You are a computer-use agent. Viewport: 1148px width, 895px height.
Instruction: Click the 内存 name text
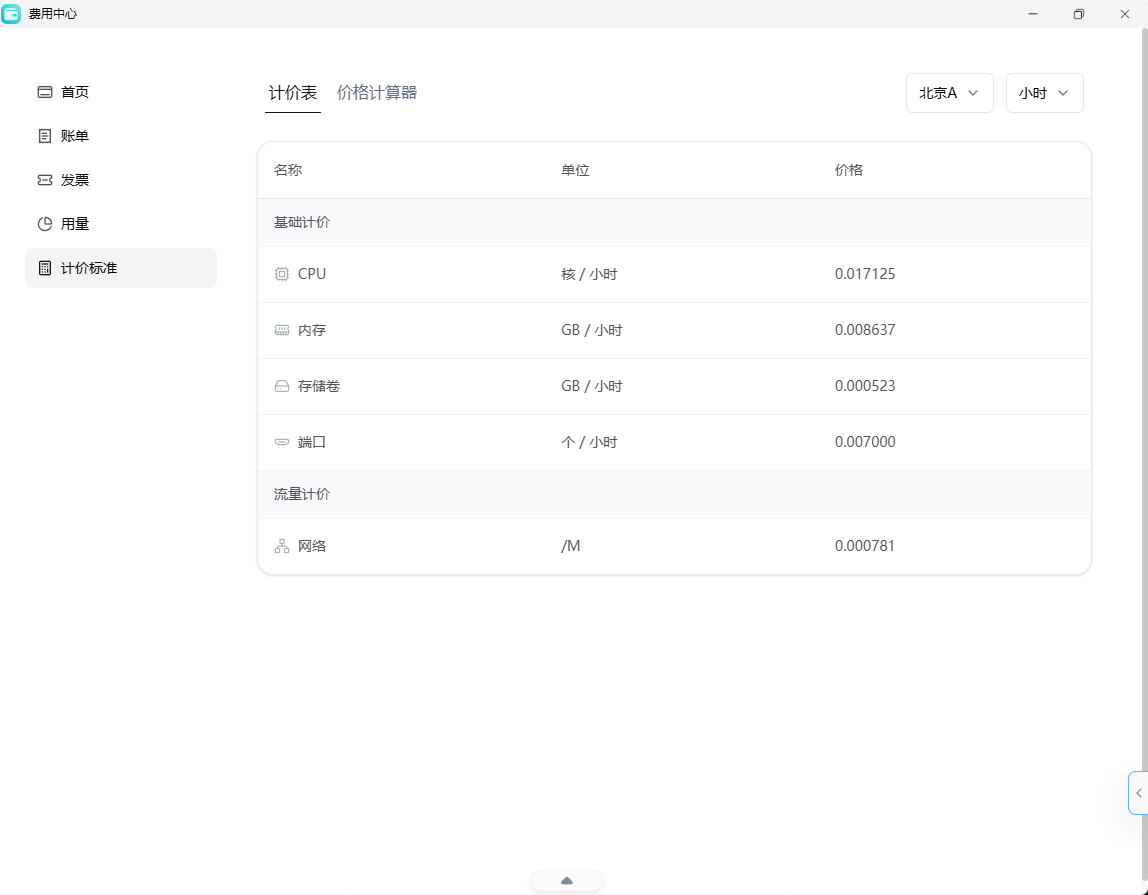coord(312,330)
